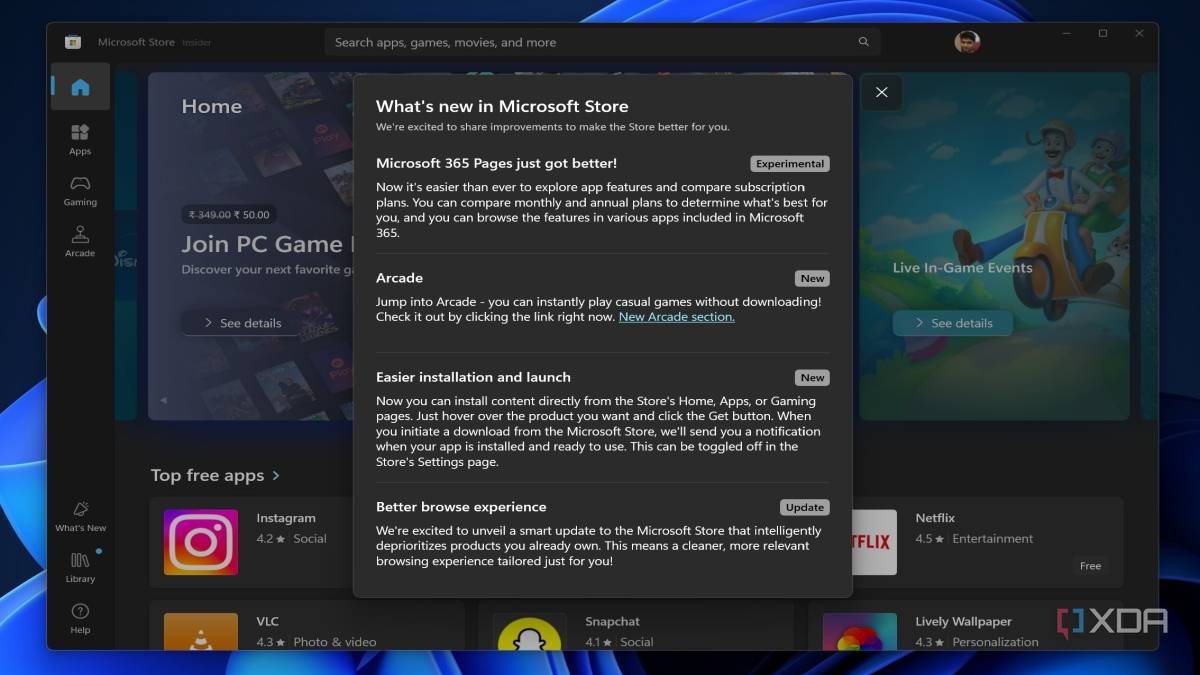Click the Lively Wallpaper app icon
Screen dimensions: 1200x675
click(859, 632)
